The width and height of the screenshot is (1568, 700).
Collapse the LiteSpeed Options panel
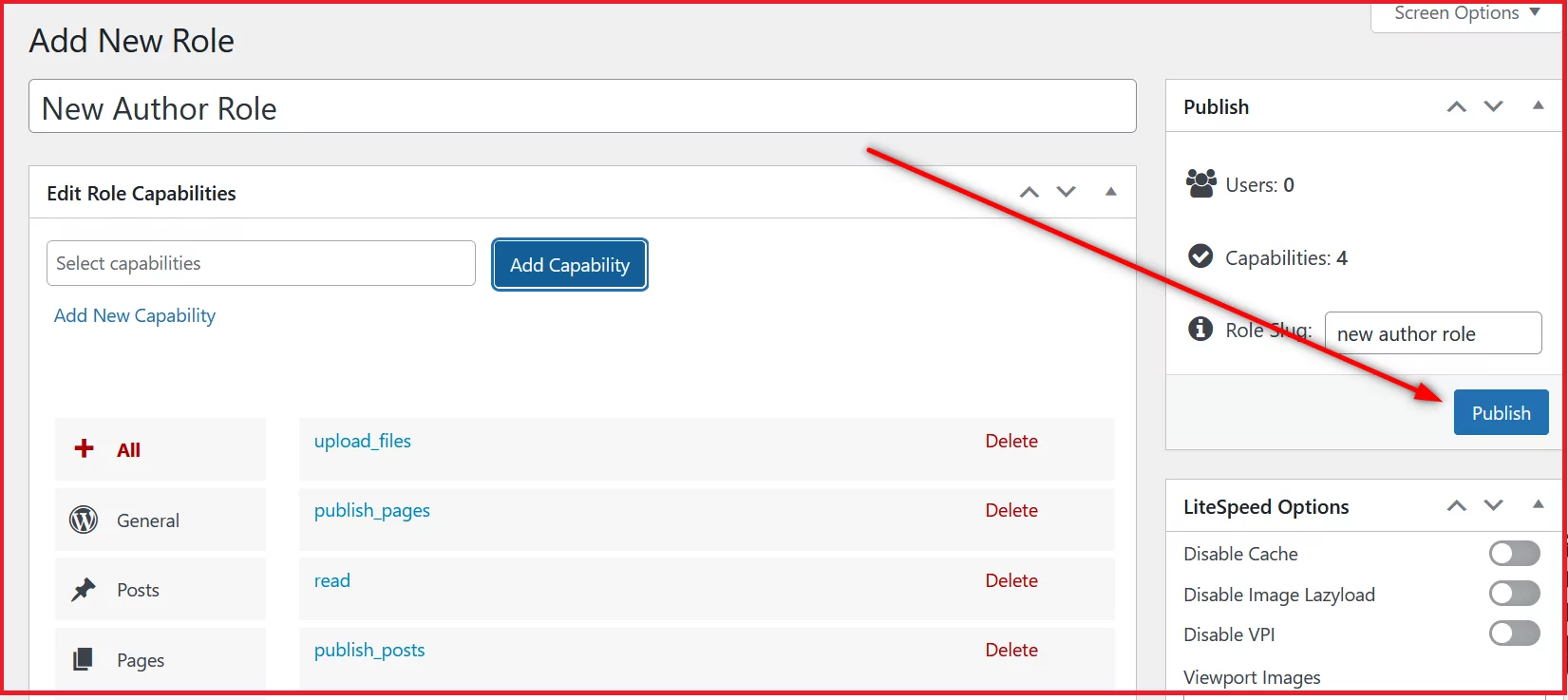1538,505
